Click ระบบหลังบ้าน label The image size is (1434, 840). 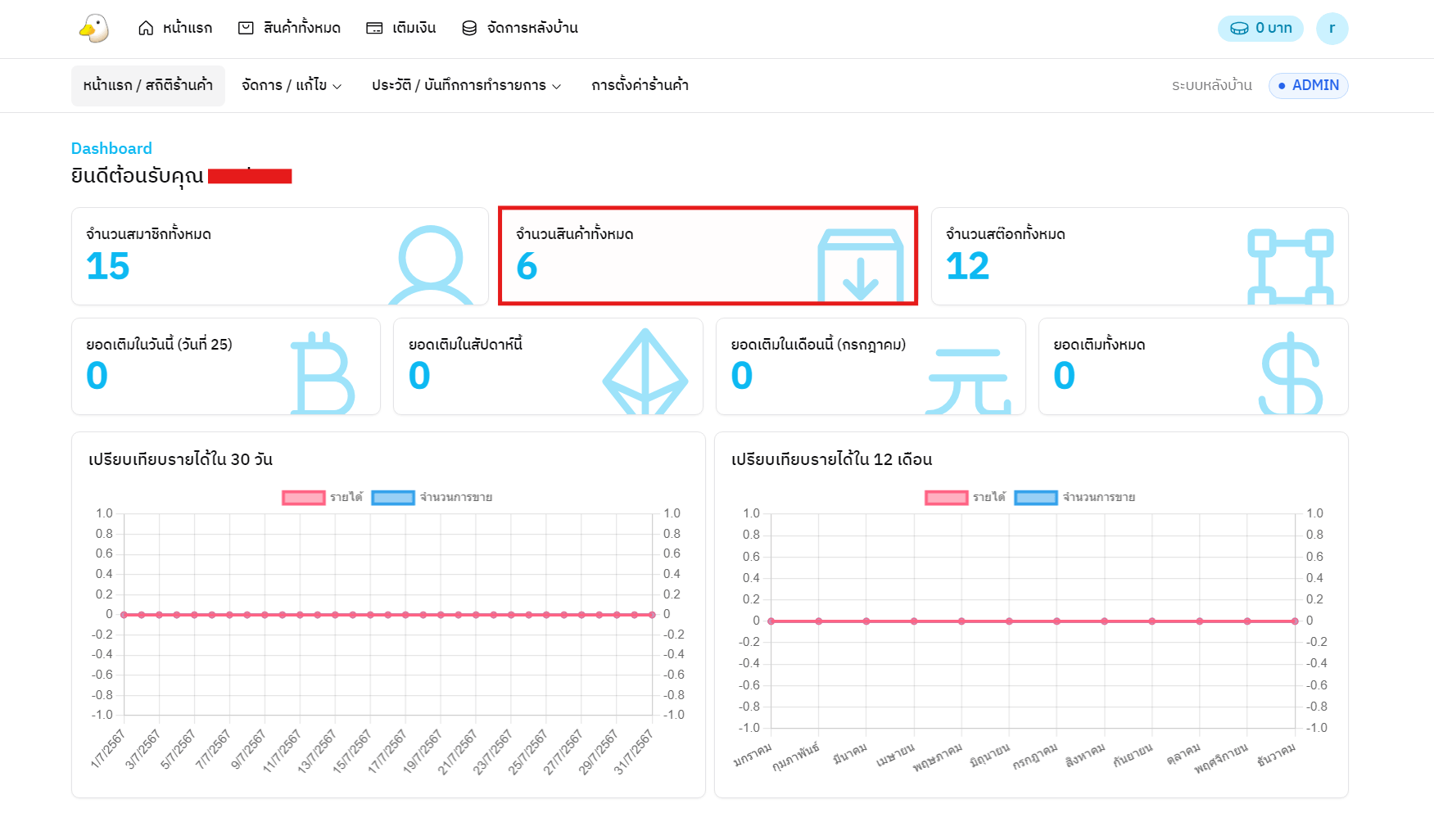click(1211, 85)
